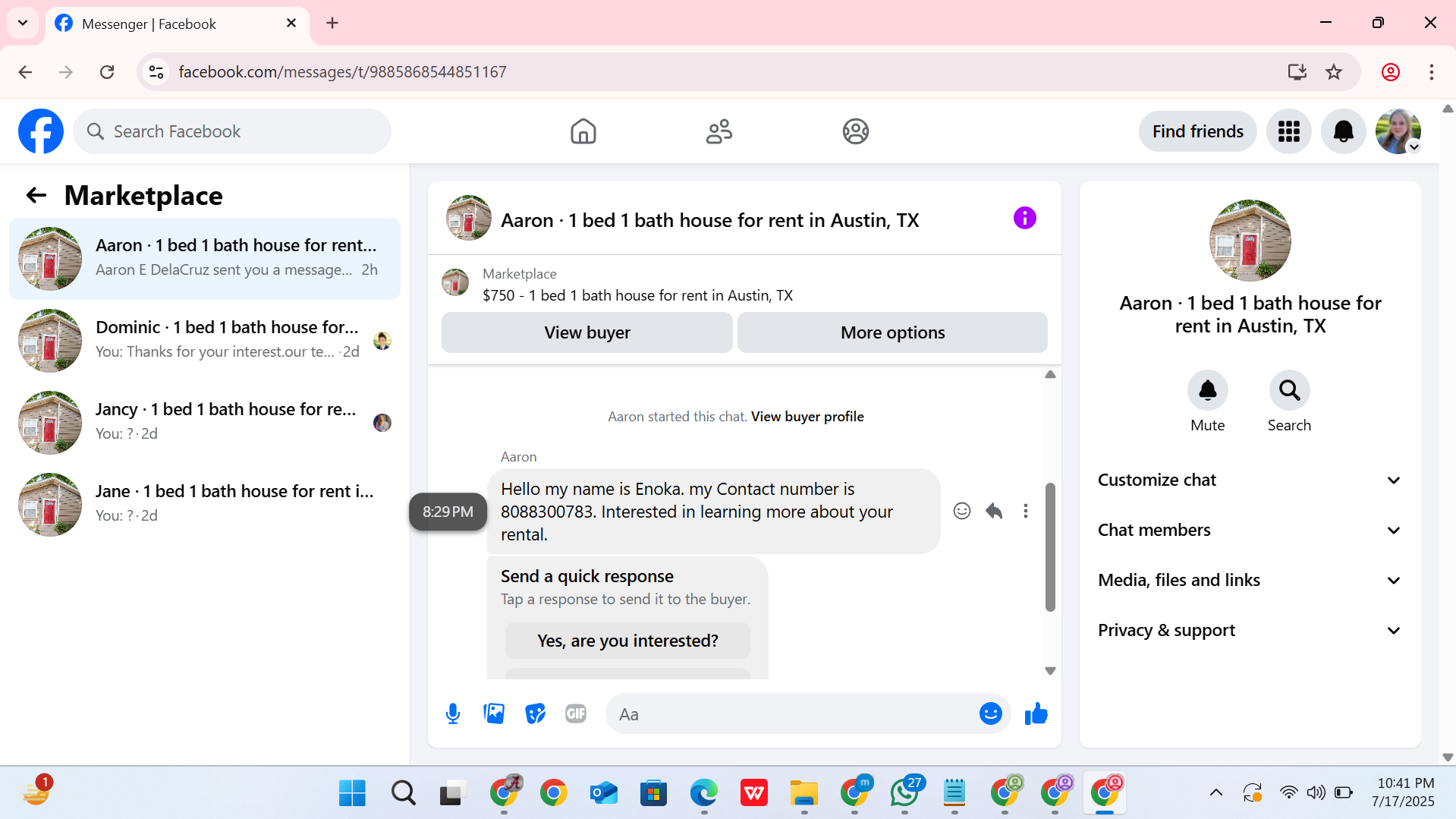Open the Home feed icon
1456x819 pixels.
tap(583, 131)
